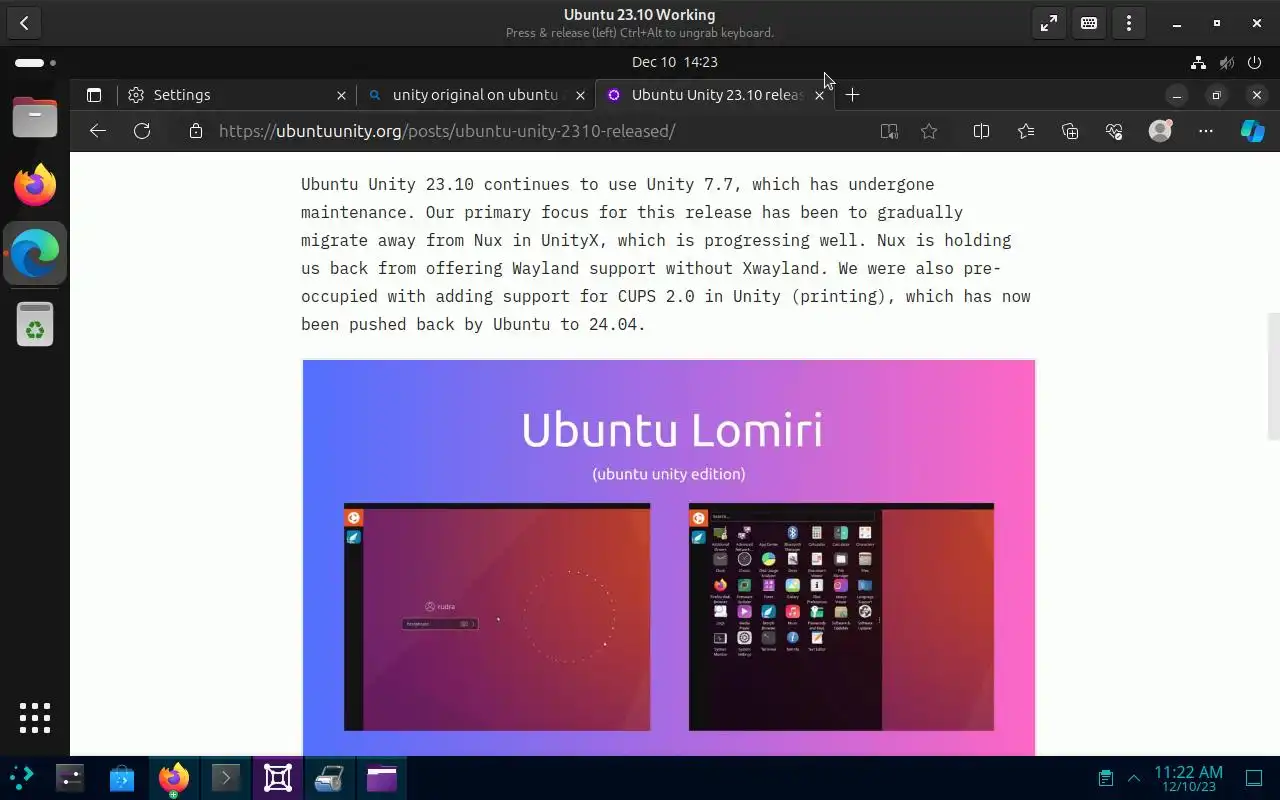Select the Ubuntu Unity 23.10 release tab
The width and height of the screenshot is (1280, 800).
coord(716,95)
